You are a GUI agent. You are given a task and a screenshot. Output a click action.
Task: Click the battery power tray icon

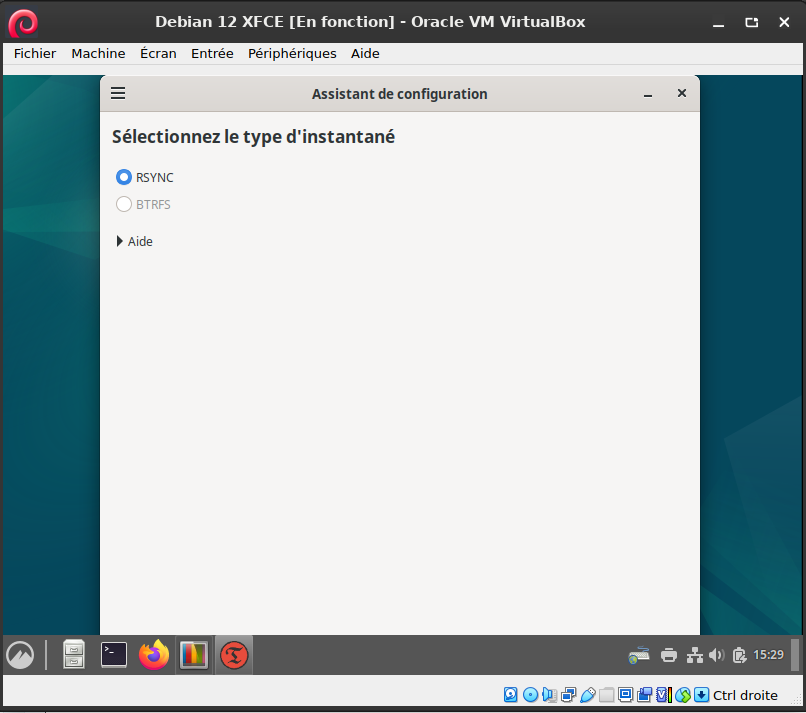739,655
